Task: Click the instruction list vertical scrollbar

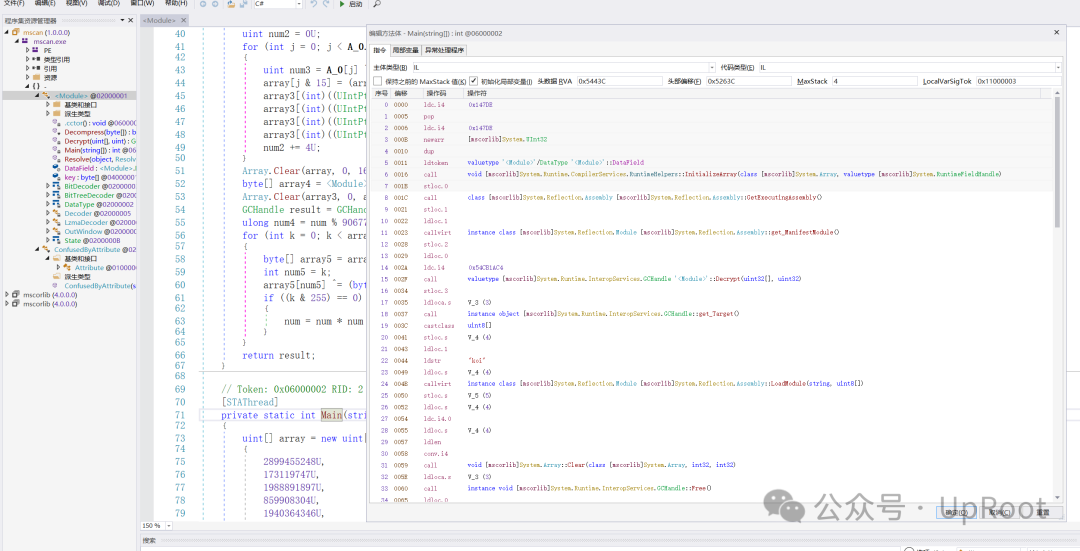Action: pos(1057,163)
